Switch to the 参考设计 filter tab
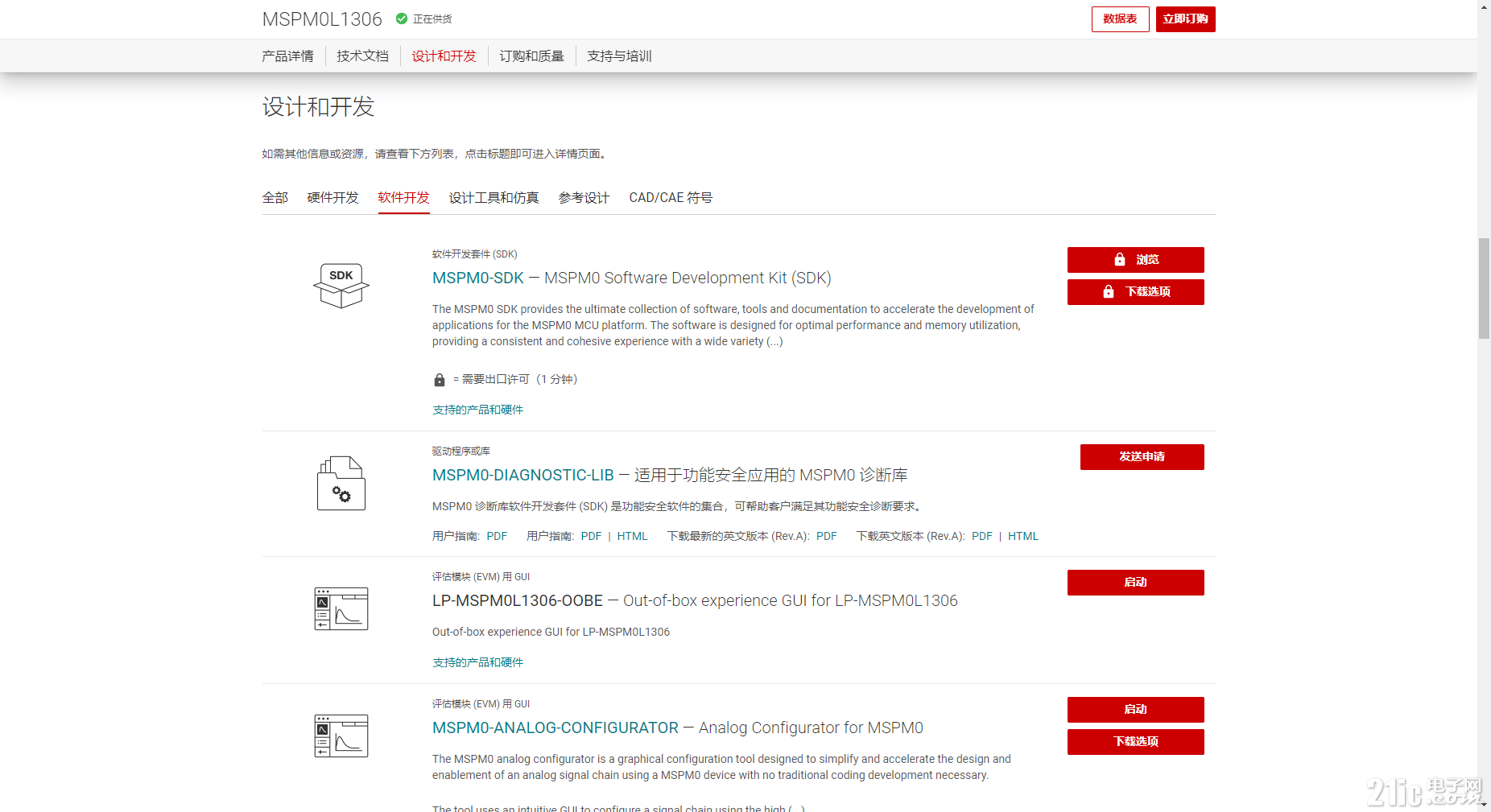 (584, 198)
